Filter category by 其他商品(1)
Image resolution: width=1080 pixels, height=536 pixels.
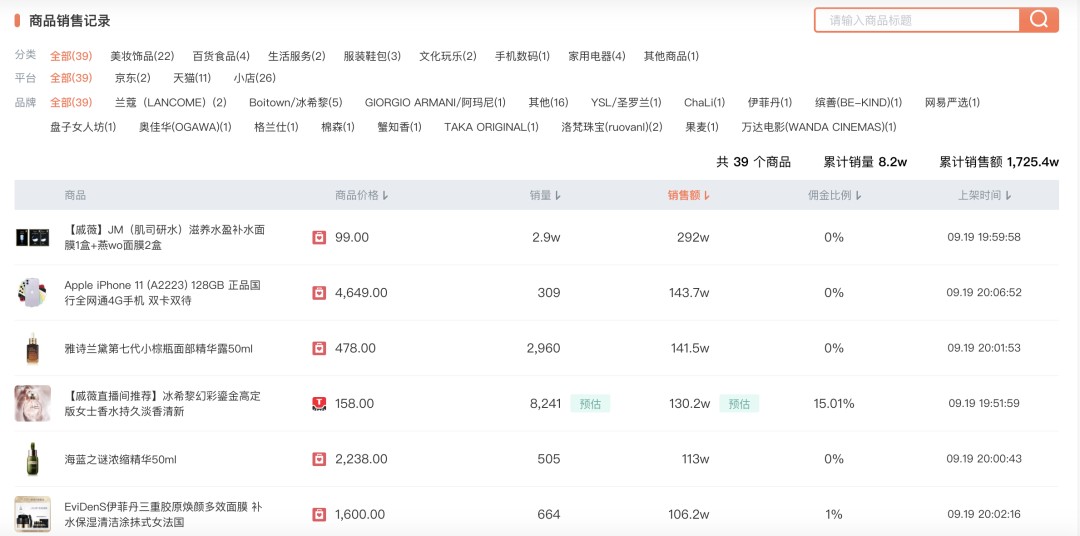(671, 56)
